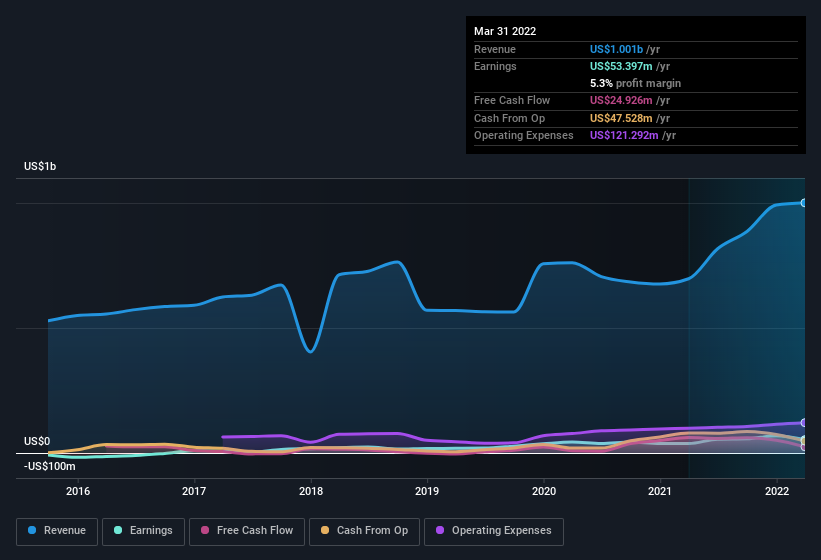Image resolution: width=821 pixels, height=560 pixels.
Task: Click the 2018 x-axis label
Action: 311,491
